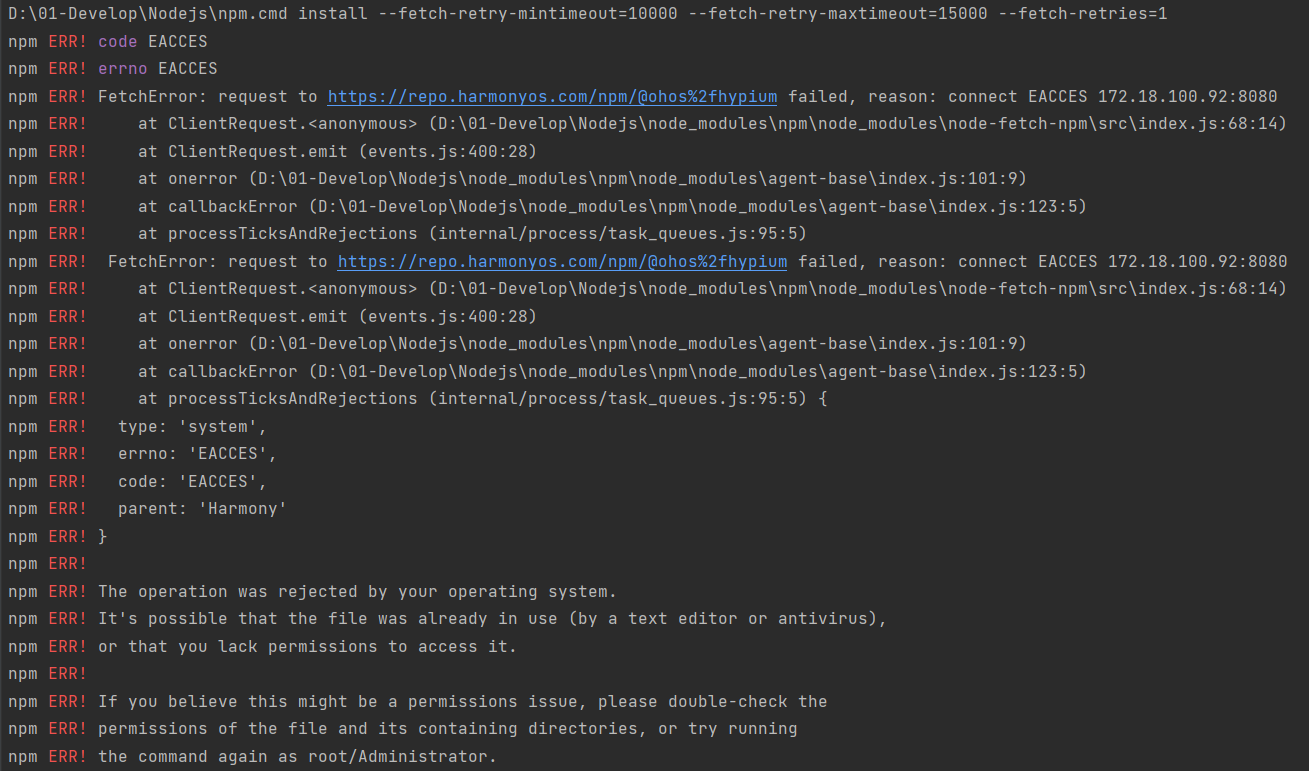Click 'The operation was rejected by your operating system'
Screen dimensions: 1309x771
357,591
